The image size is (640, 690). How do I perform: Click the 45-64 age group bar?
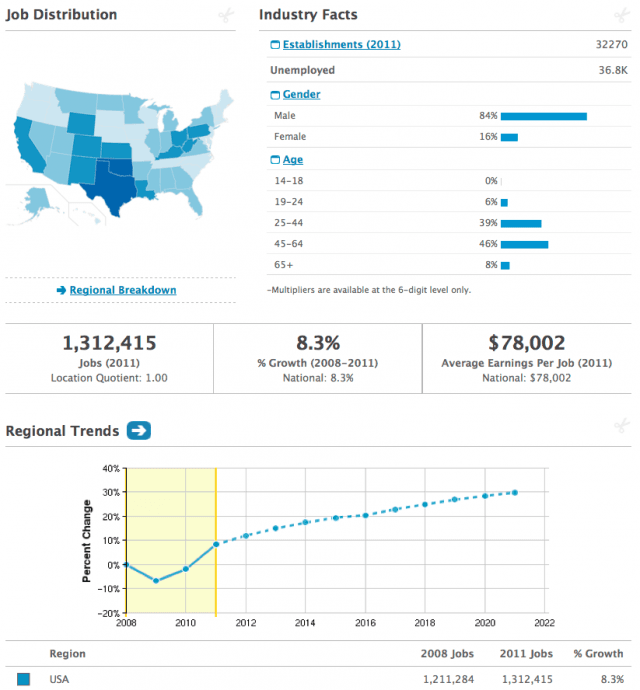(x=524, y=244)
